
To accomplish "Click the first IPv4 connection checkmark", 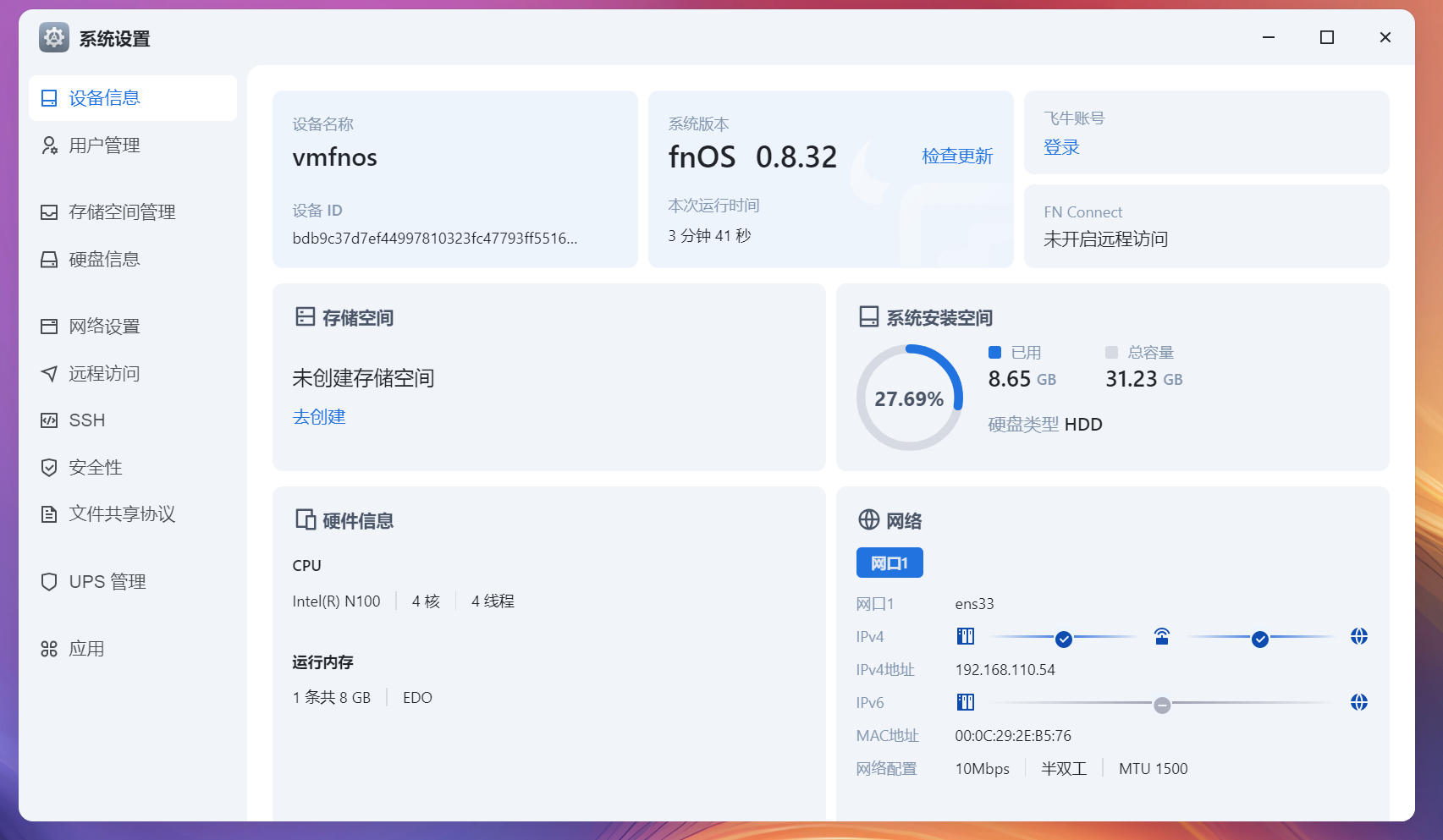I will click(x=1064, y=640).
